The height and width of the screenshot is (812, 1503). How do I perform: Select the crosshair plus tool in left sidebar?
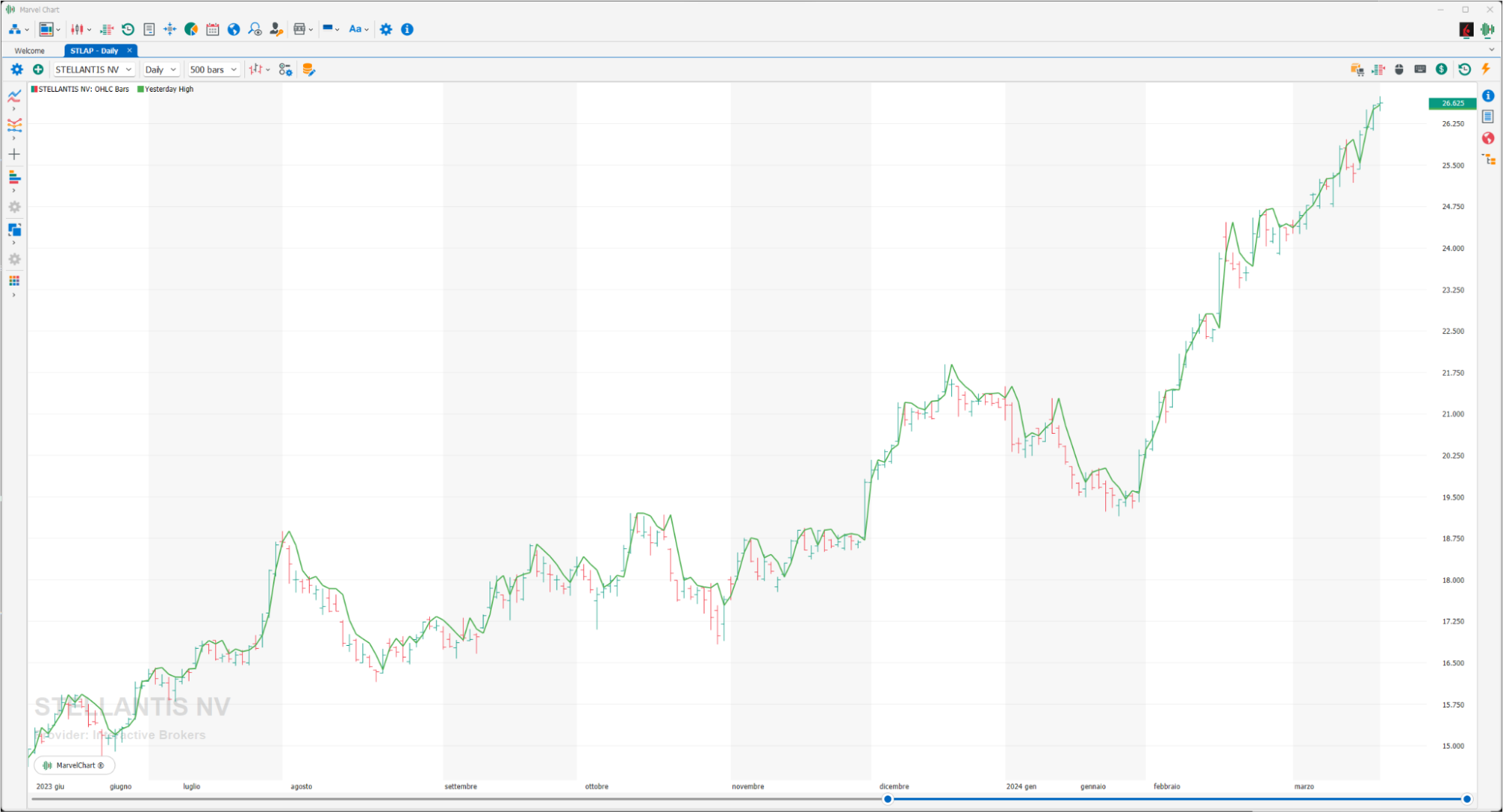tap(14, 154)
